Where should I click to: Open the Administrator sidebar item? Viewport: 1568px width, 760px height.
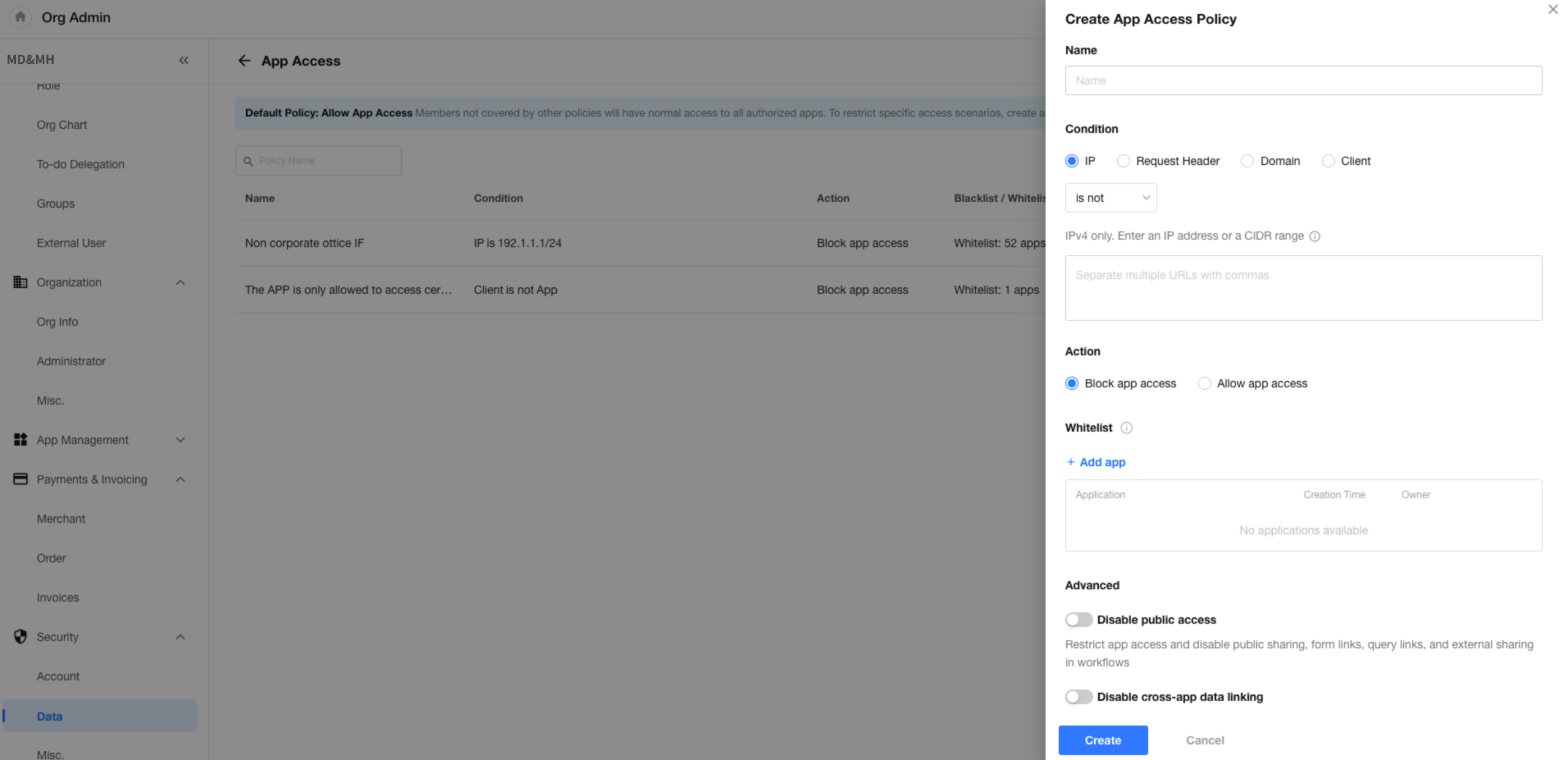[x=71, y=362]
